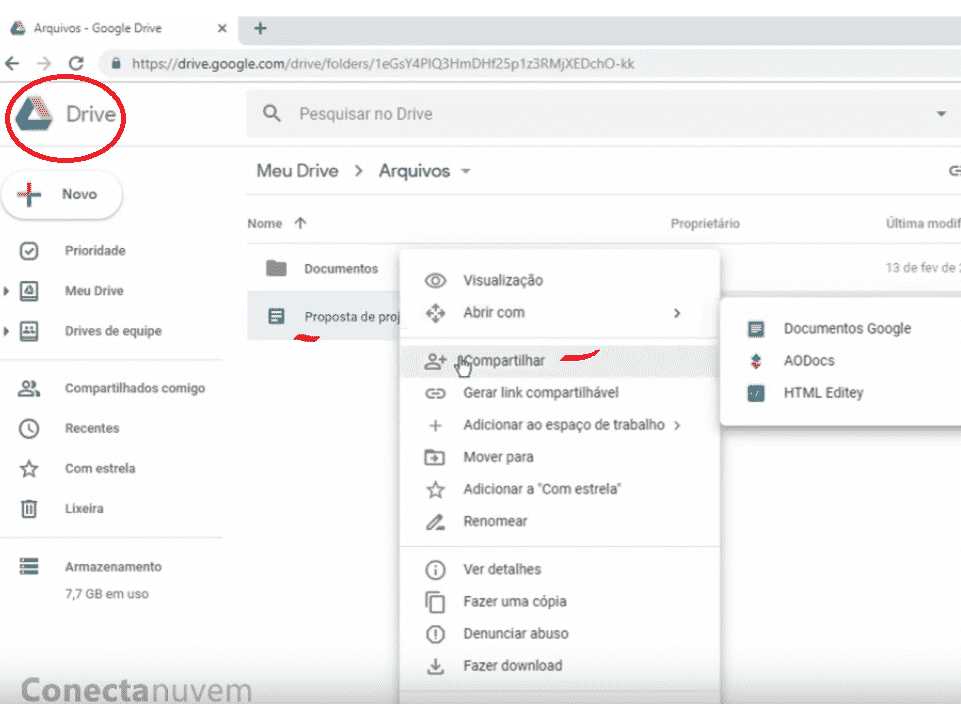The image size is (961, 704).
Task: Click the Prioridade checkmark icon
Action: 29,251
